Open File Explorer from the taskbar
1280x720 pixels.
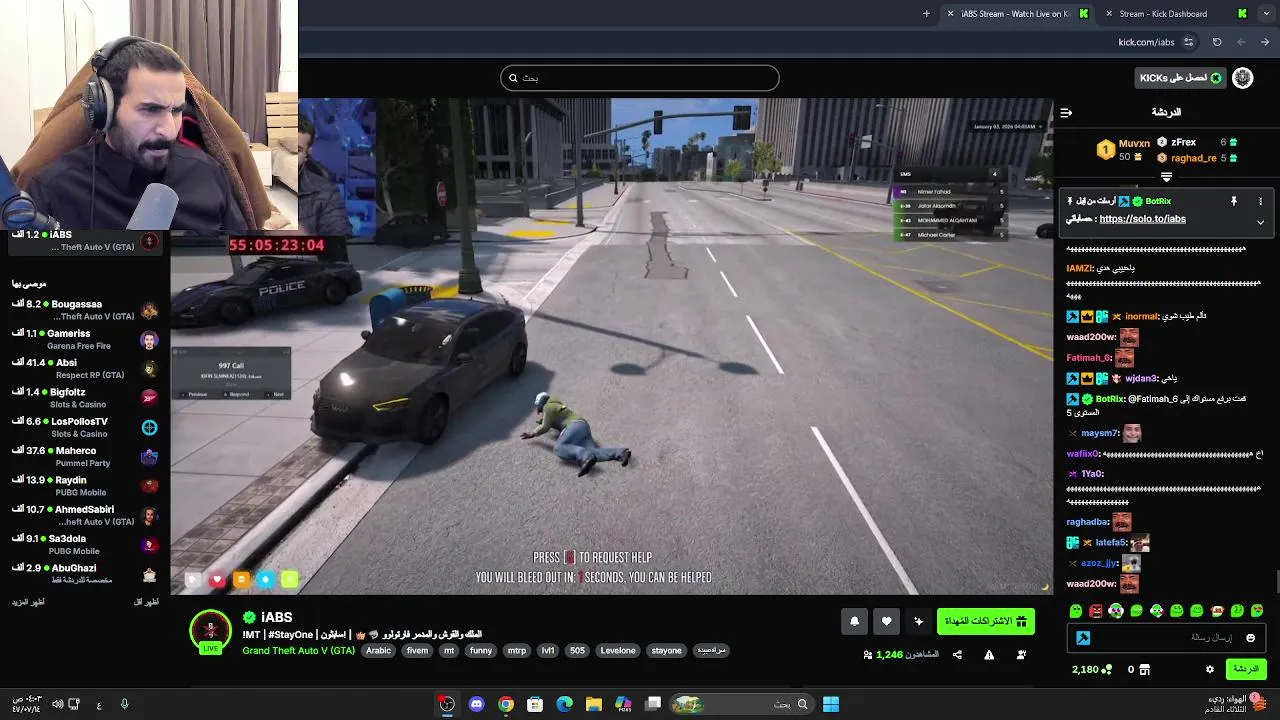pos(594,704)
